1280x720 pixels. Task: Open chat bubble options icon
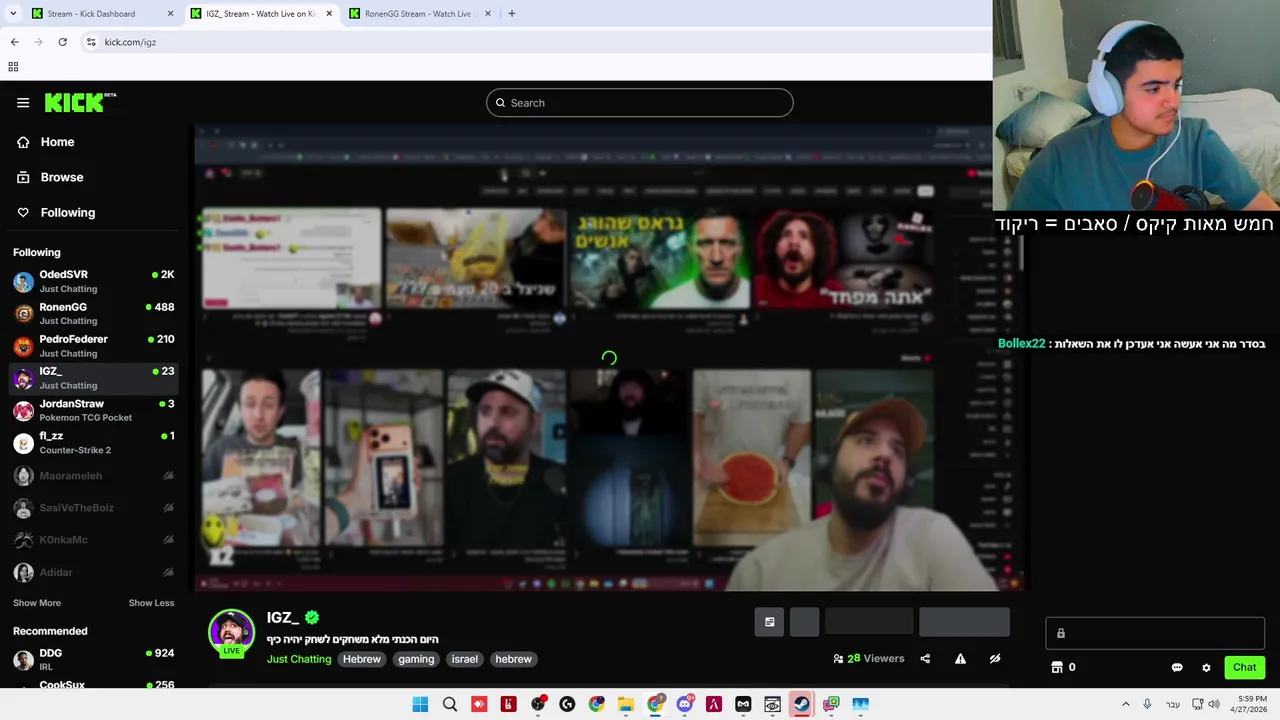click(1177, 667)
